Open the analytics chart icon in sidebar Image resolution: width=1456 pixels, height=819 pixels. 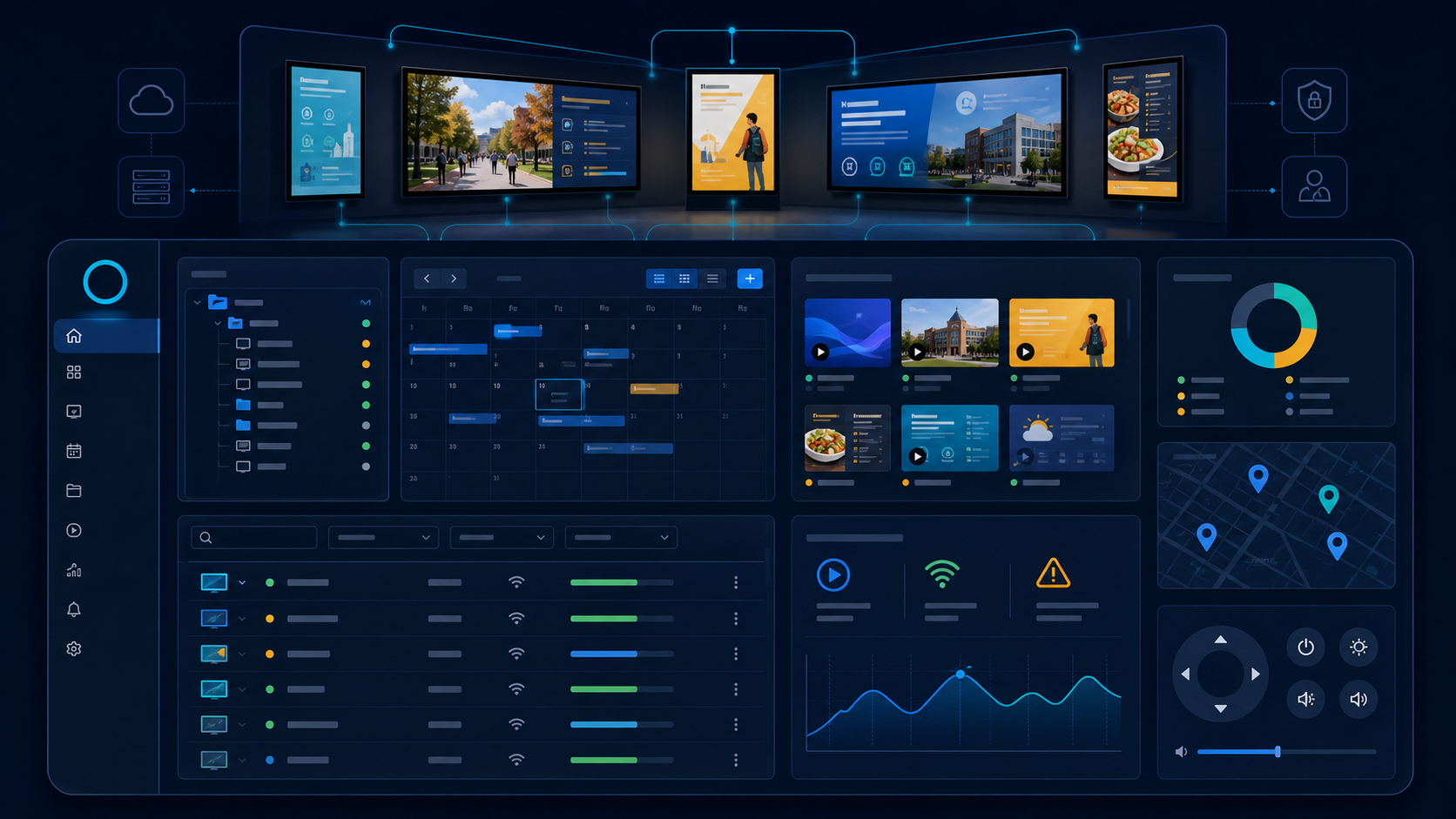pyautogui.click(x=74, y=570)
